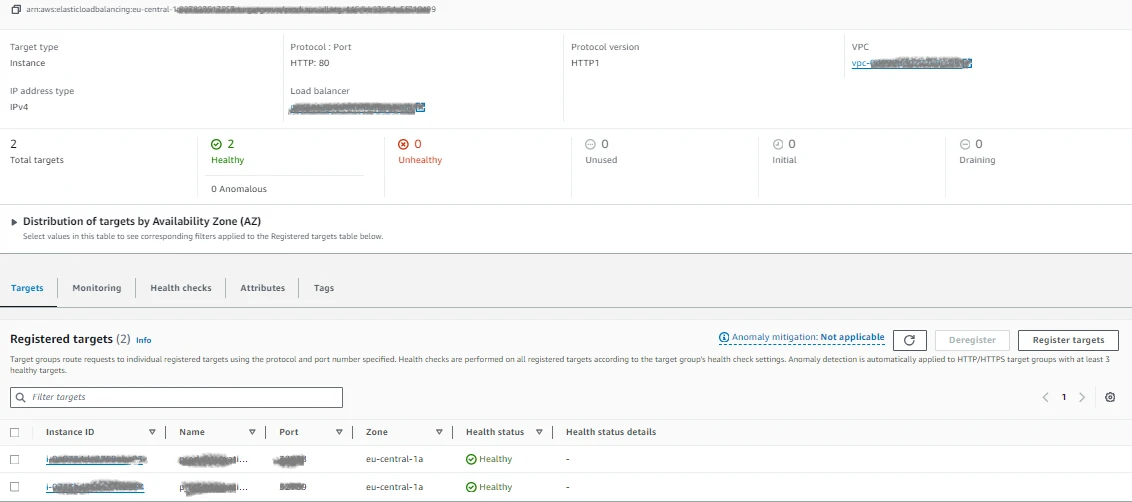Sort by Instance ID column
Screen dimensions: 1132x502
[x=152, y=433]
